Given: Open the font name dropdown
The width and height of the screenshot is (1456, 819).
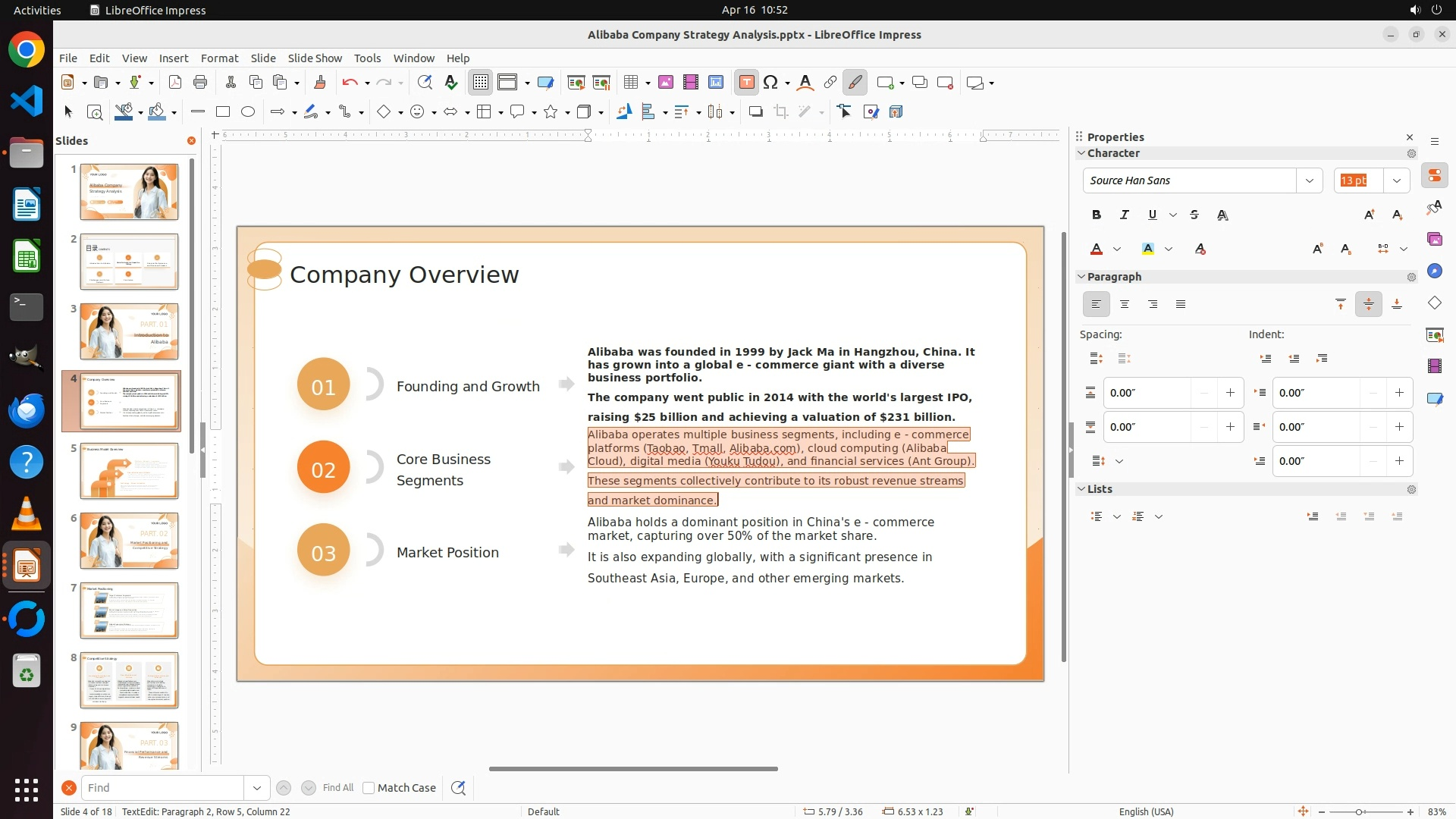Looking at the screenshot, I should [x=1309, y=180].
